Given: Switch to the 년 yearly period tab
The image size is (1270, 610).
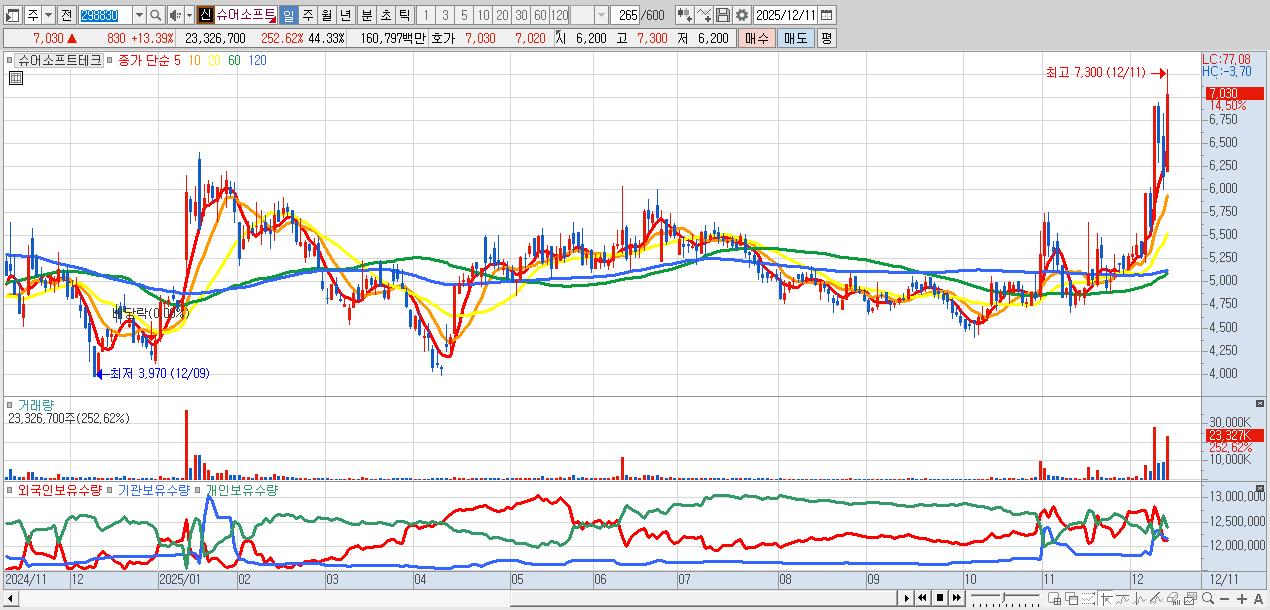Looking at the screenshot, I should click(345, 15).
